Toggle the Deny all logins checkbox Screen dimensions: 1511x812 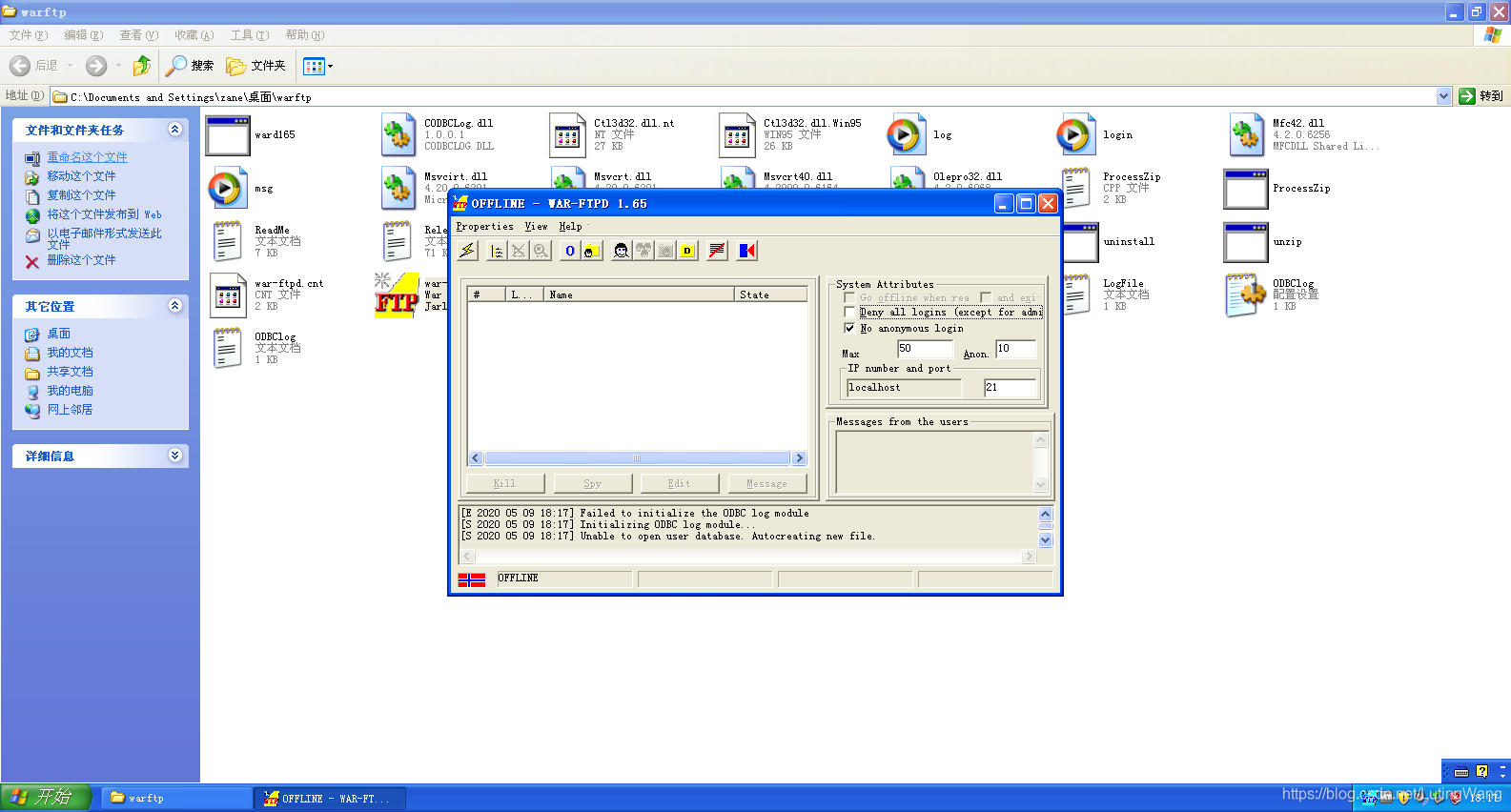(x=849, y=313)
